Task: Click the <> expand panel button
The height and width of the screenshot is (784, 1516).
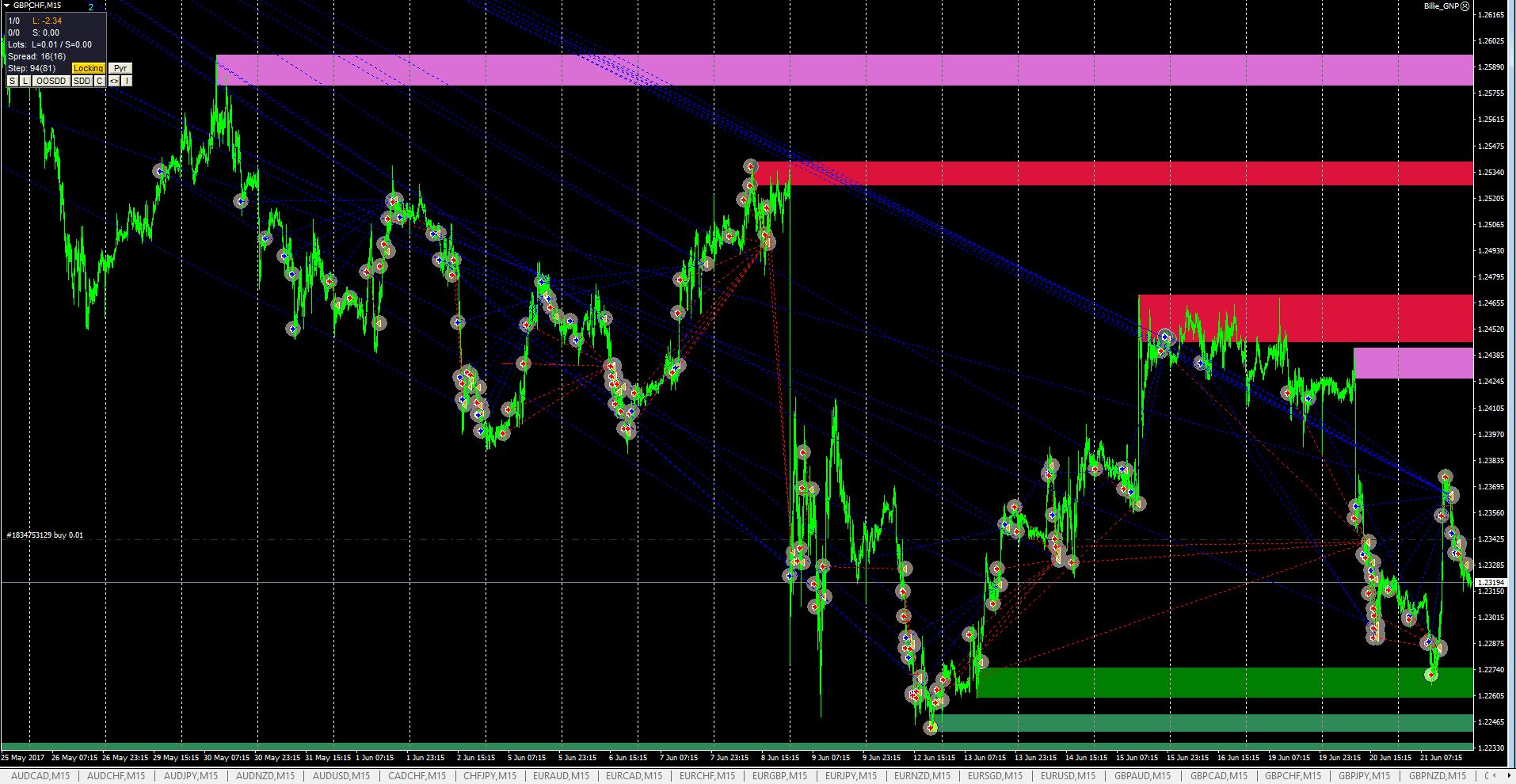Action: (114, 81)
